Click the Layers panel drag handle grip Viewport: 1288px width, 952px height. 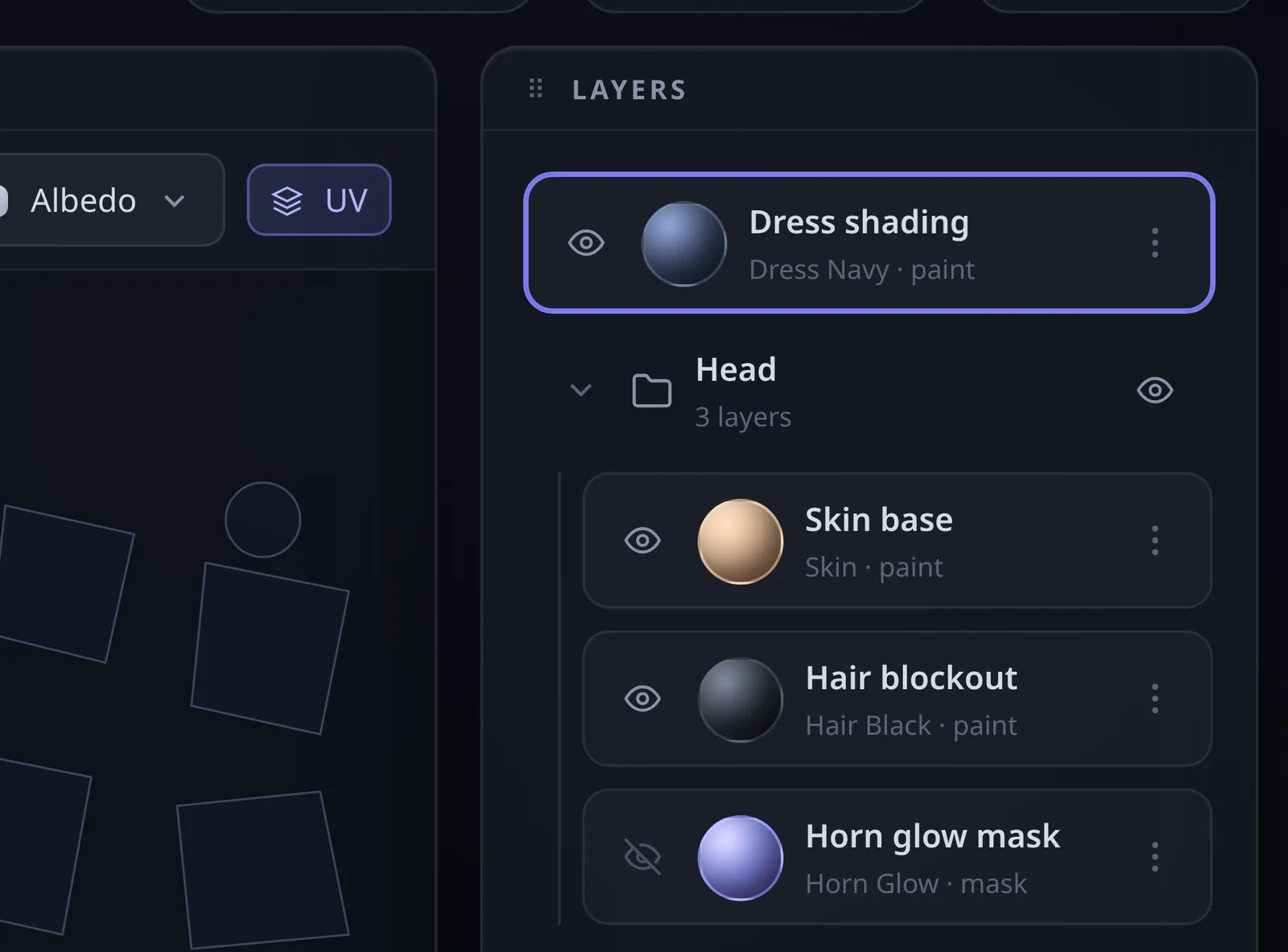[x=535, y=89]
